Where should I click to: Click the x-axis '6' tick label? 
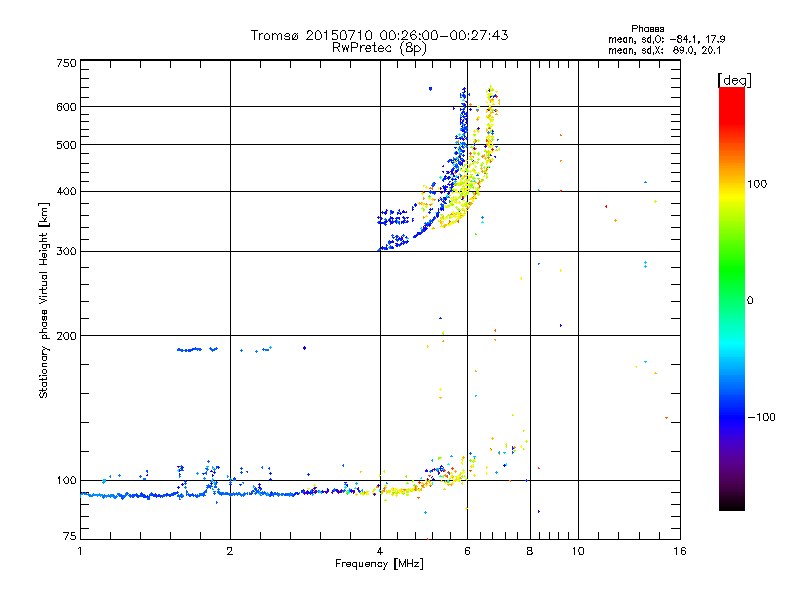click(x=467, y=551)
